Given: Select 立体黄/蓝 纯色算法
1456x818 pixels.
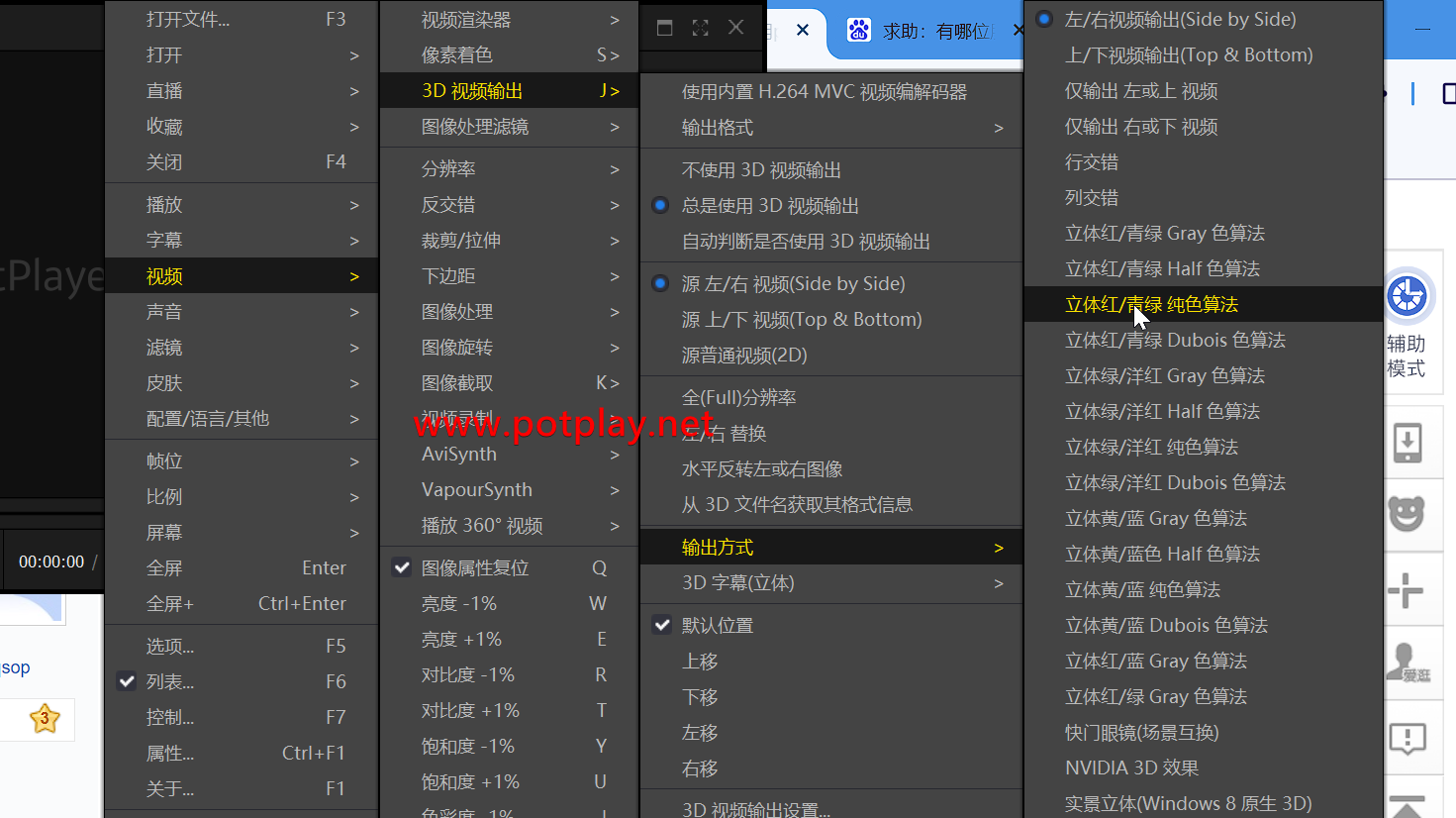Looking at the screenshot, I should [x=1204, y=589].
